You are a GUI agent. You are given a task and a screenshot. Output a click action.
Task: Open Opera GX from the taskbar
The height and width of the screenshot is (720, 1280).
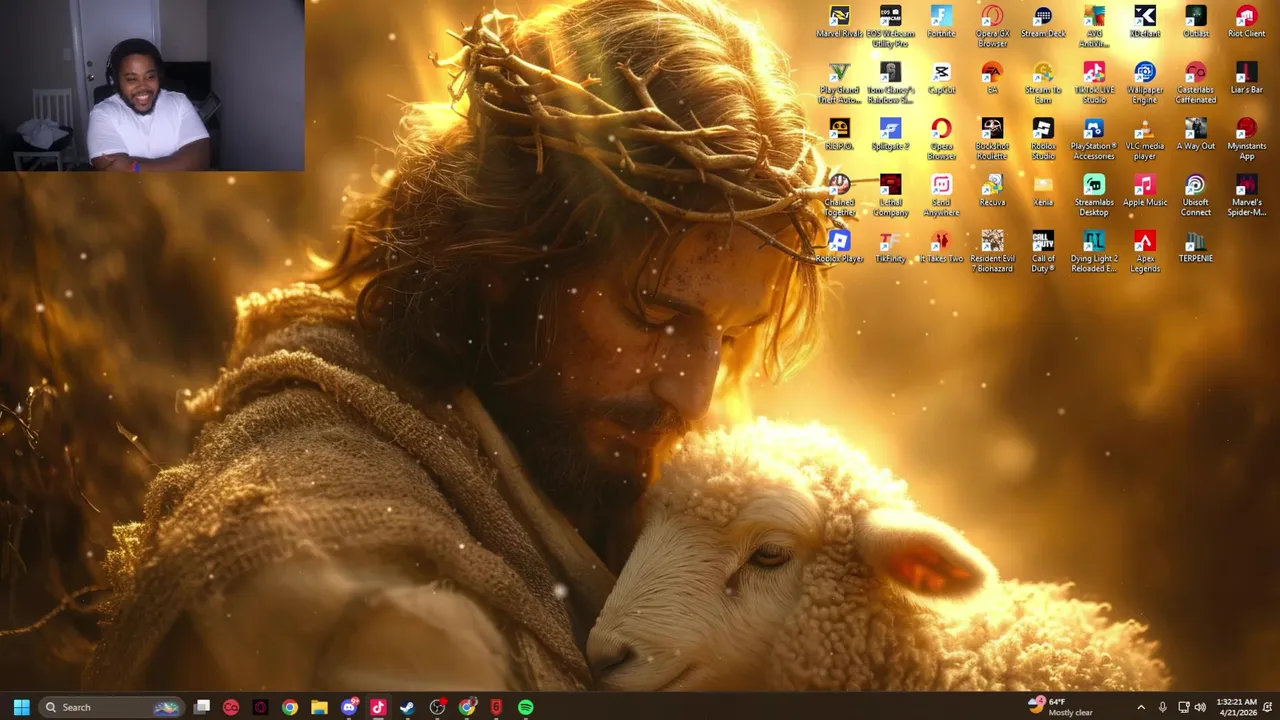(260, 707)
